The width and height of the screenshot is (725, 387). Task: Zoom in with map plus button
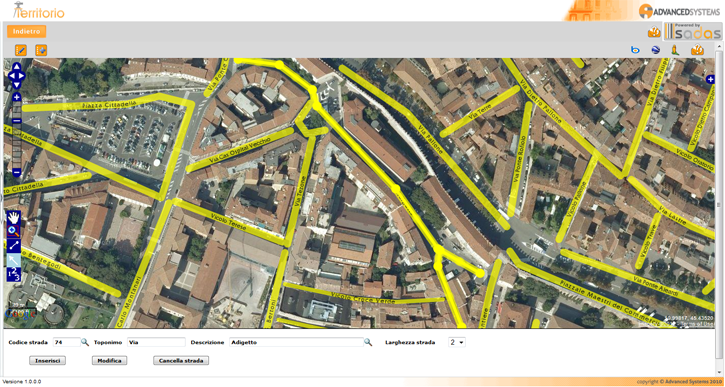point(17,98)
